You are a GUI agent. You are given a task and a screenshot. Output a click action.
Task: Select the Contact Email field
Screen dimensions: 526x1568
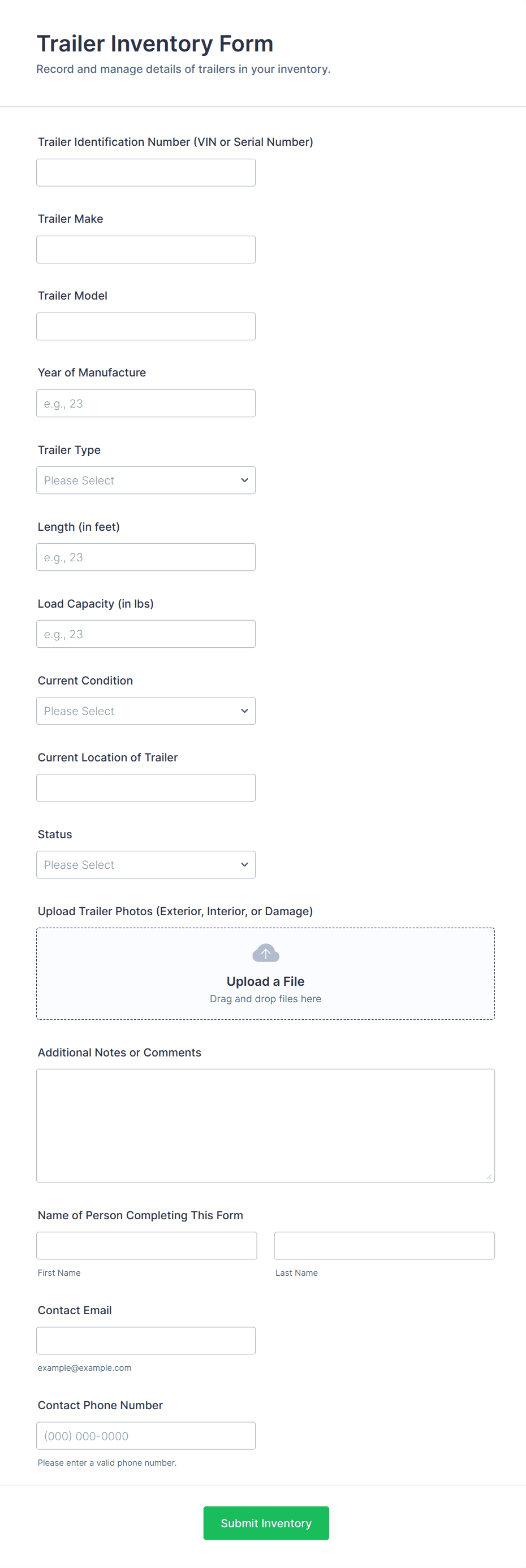pyautogui.click(x=145, y=1340)
